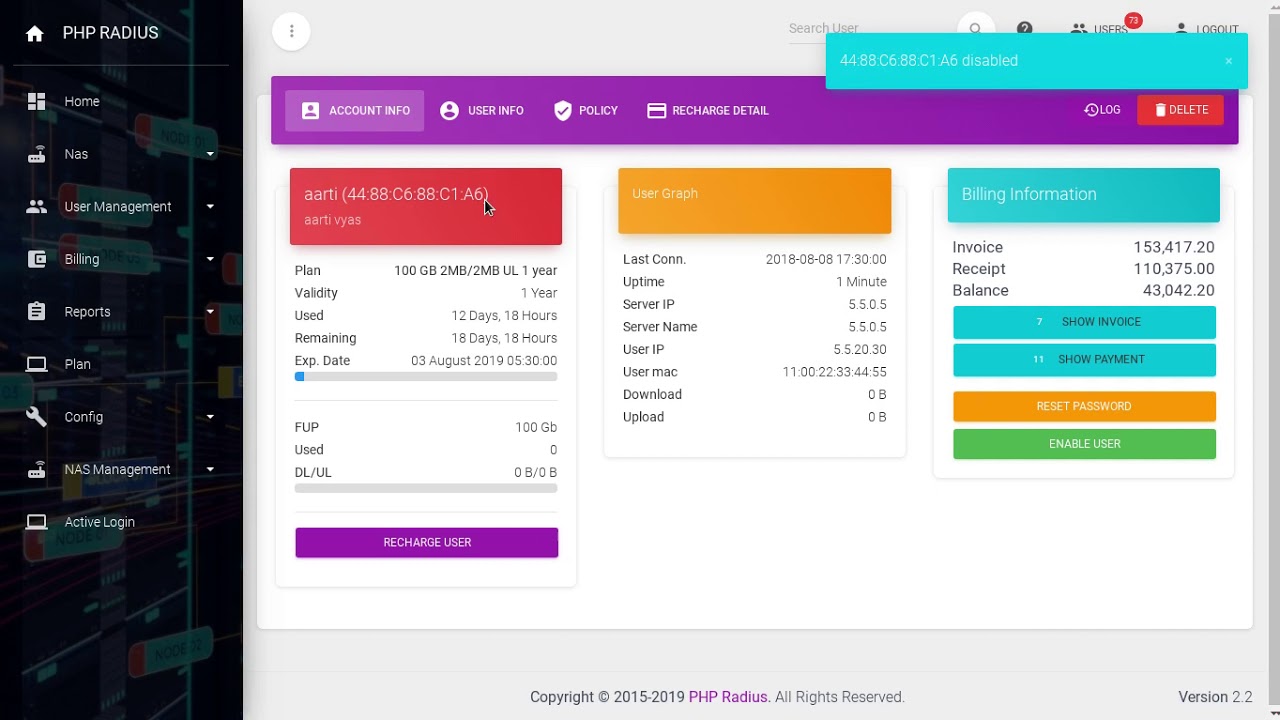1280x720 pixels.
Task: Click the PHP Radius footer link
Action: 728,697
